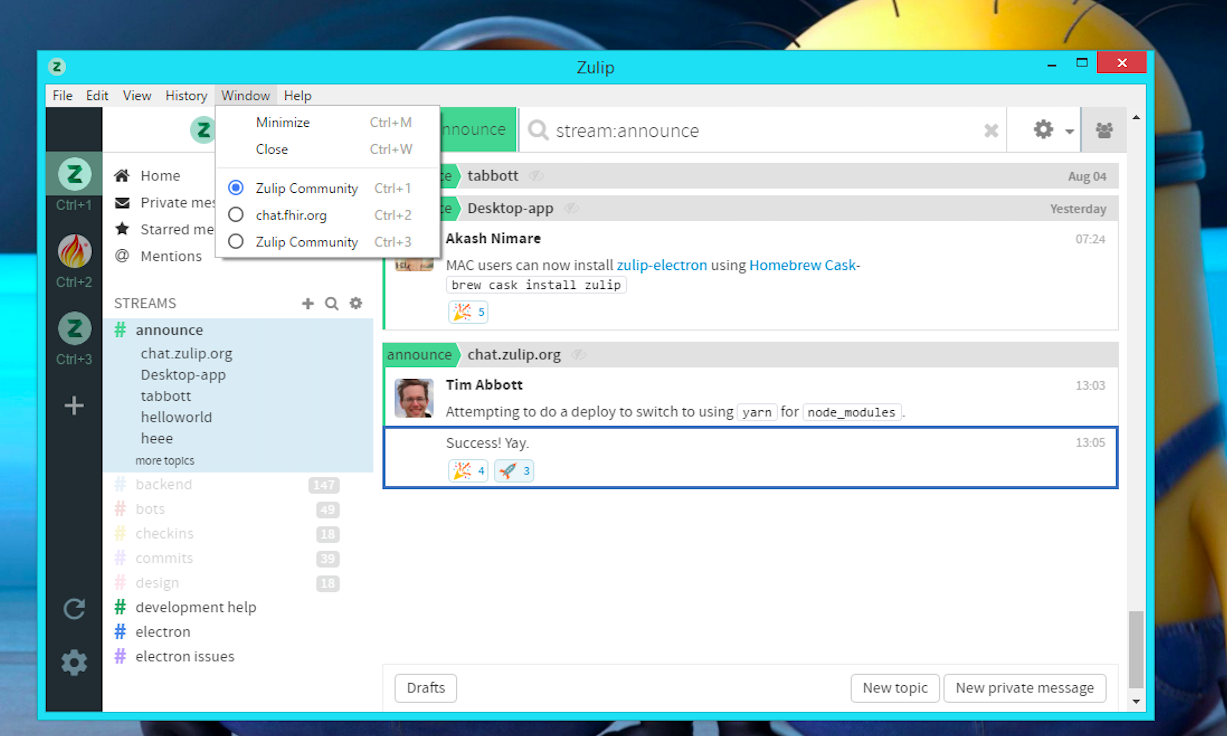Click the 13:05 message timestamp
Screen dimensions: 1227x736
coord(1090,443)
